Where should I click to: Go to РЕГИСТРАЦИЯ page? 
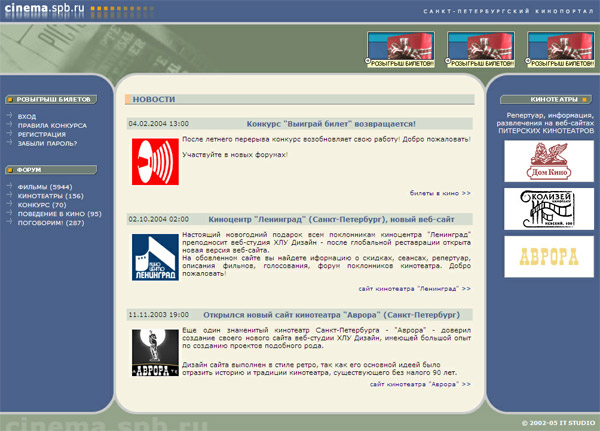42,134
